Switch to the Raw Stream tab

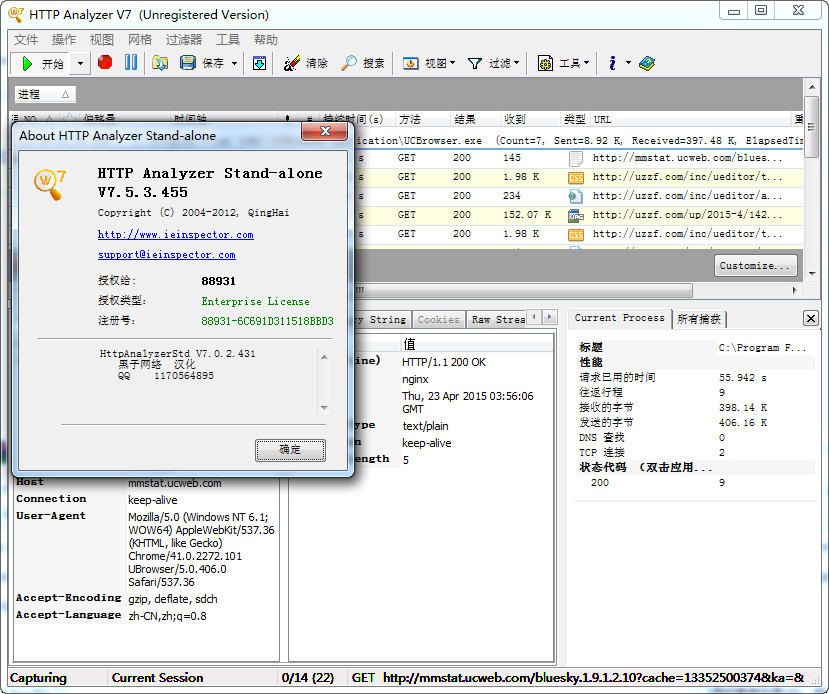498,320
